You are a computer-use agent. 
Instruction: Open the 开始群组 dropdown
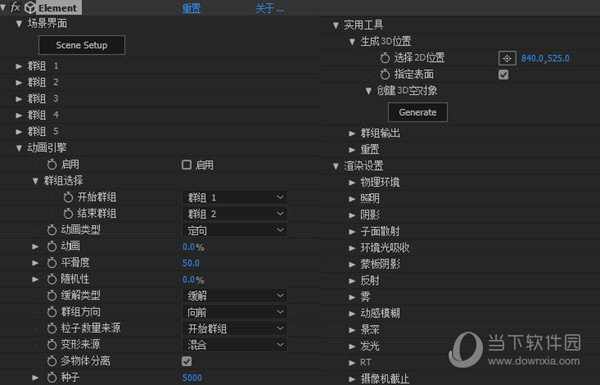coord(235,197)
